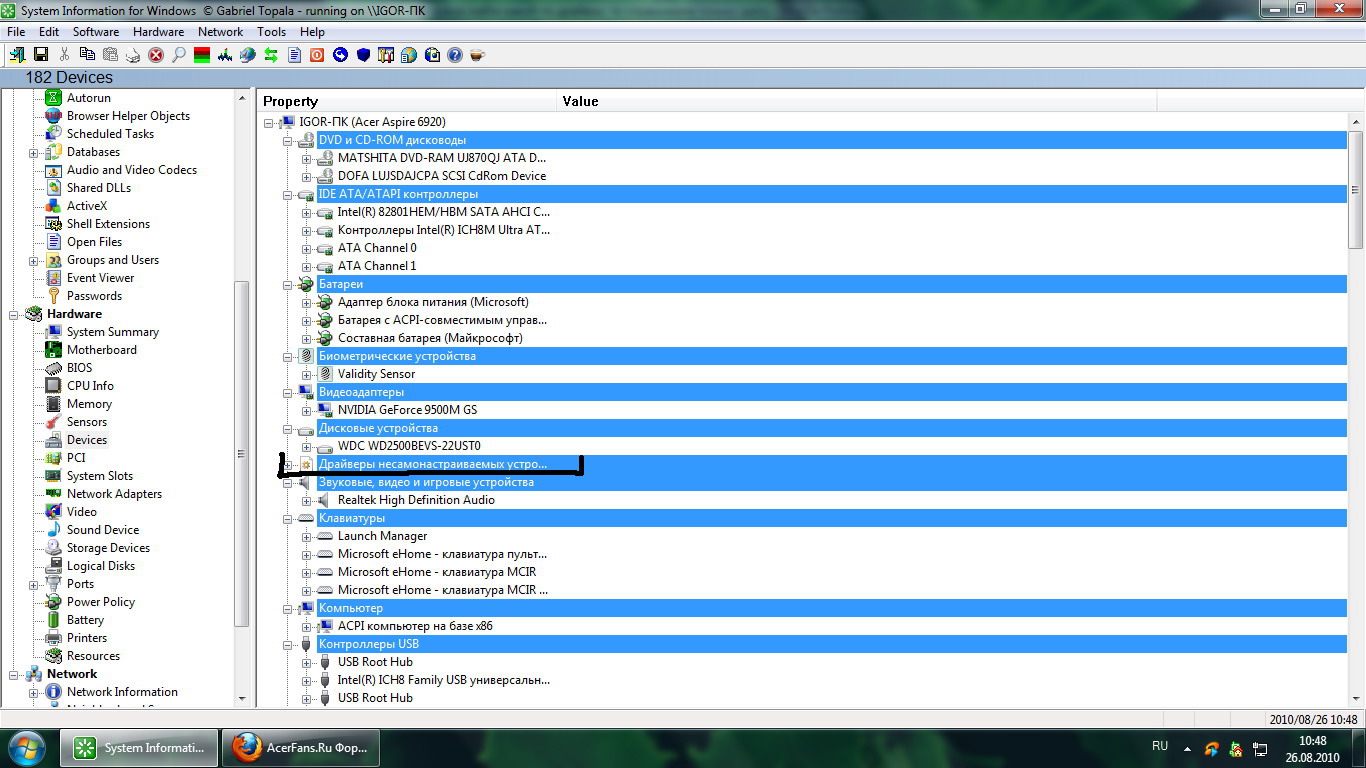Click the scissors cut icon
Image resolution: width=1366 pixels, height=768 pixels.
tap(65, 54)
